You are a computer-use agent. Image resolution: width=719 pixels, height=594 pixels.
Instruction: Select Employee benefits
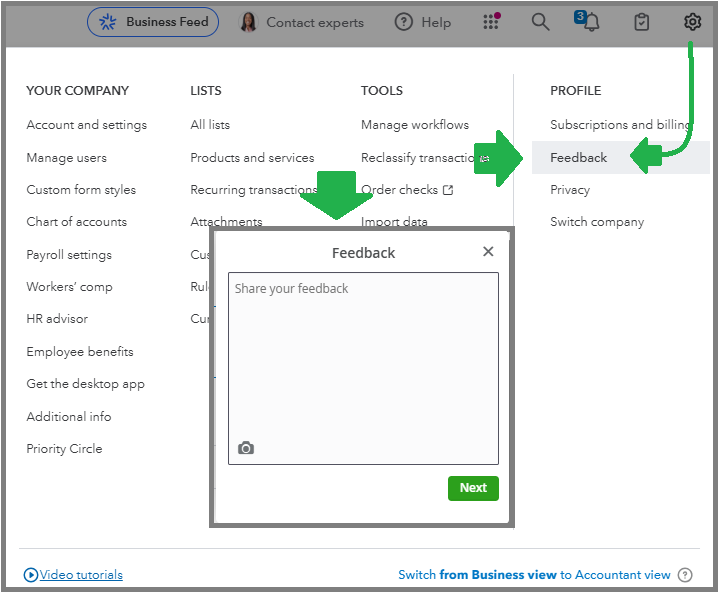tap(80, 352)
